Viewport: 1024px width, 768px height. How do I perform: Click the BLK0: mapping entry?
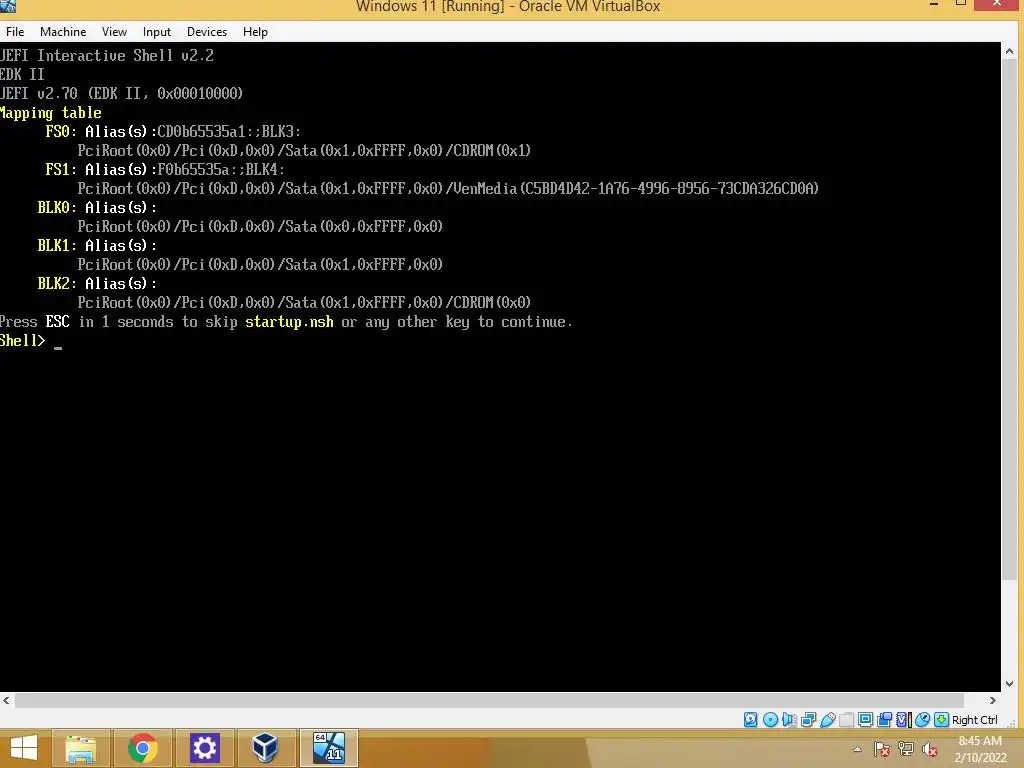tap(57, 207)
